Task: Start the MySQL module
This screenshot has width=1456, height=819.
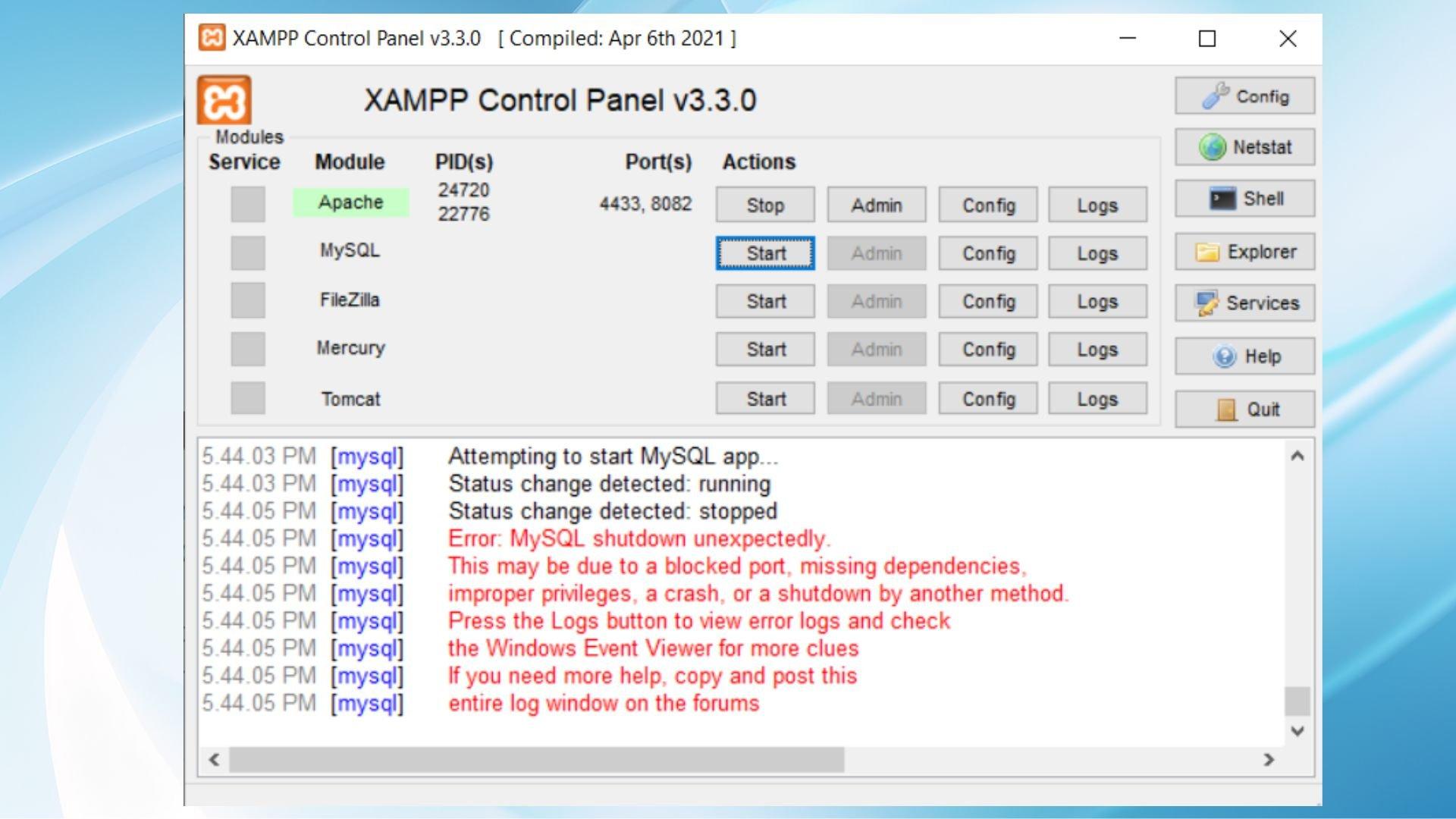Action: pos(765,253)
